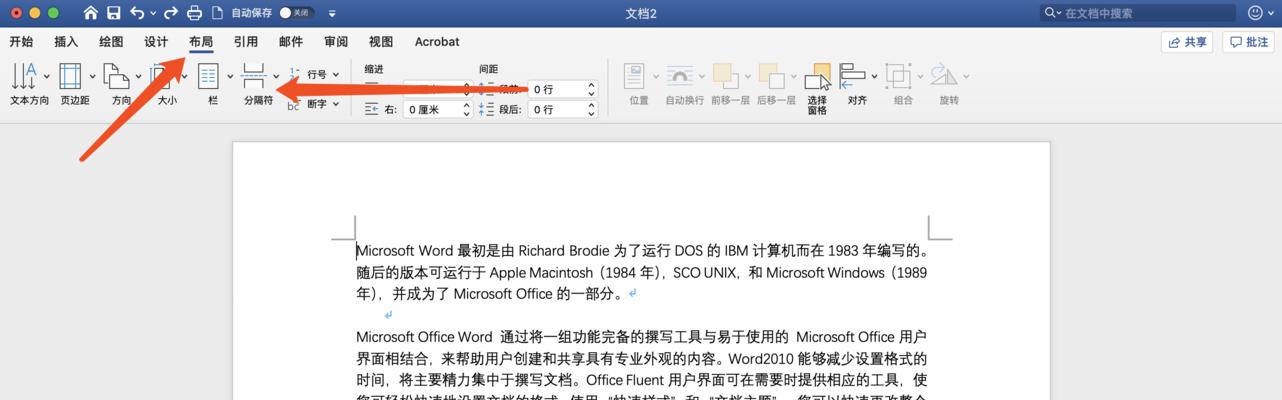This screenshot has width=1282, height=400.
Task: Click the Columns (栏) icon
Action: tap(209, 76)
